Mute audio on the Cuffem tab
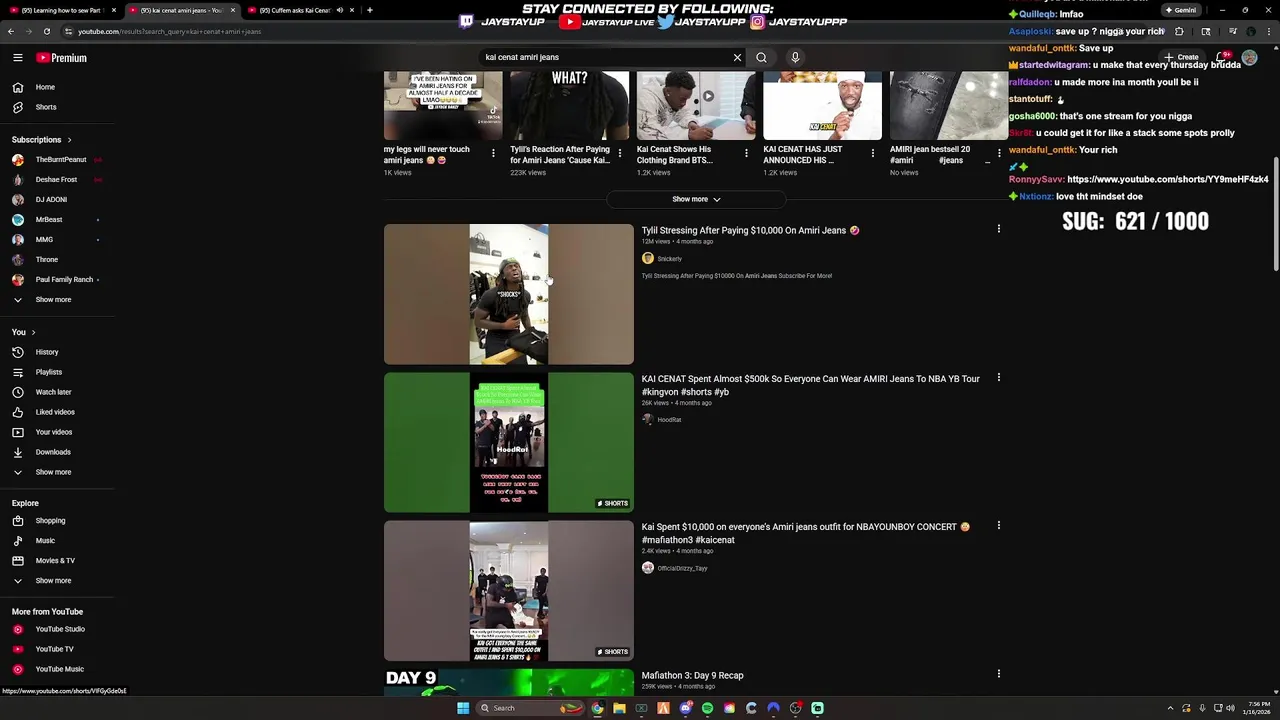The image size is (1280, 720). coord(339,10)
